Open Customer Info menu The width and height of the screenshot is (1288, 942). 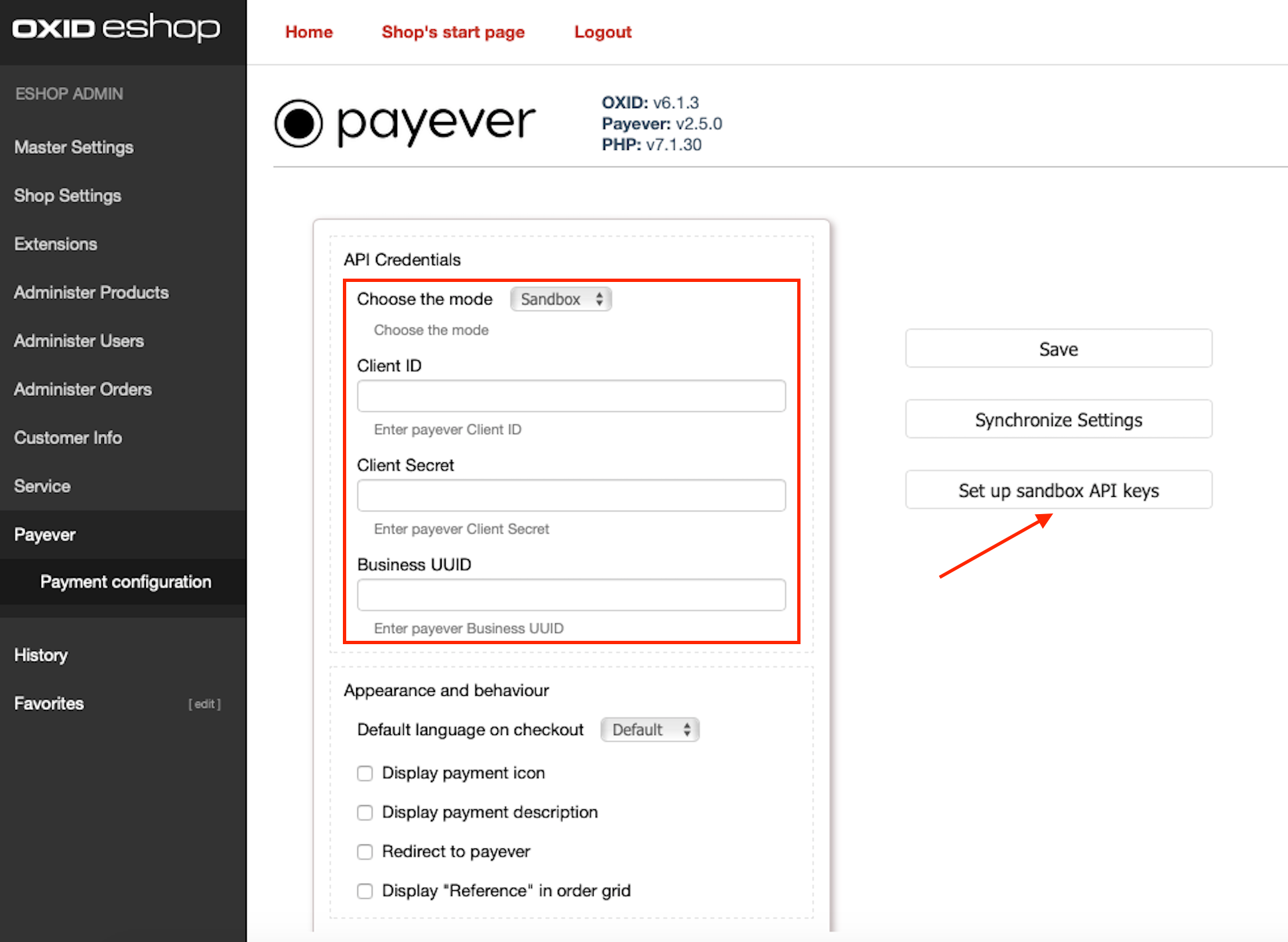pyautogui.click(x=68, y=438)
